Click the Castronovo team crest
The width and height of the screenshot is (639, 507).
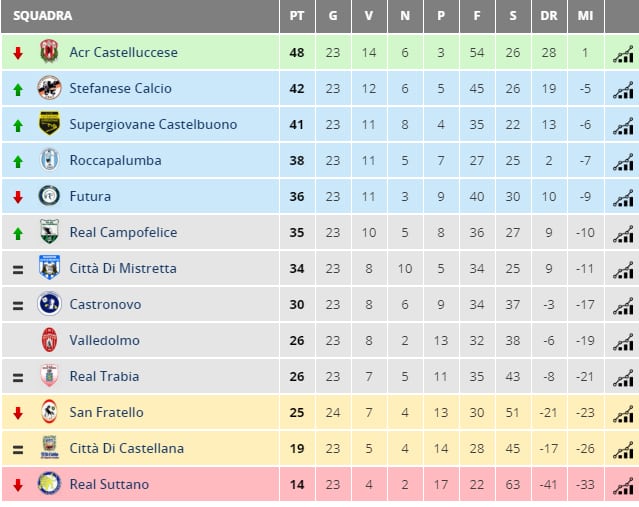click(49, 304)
